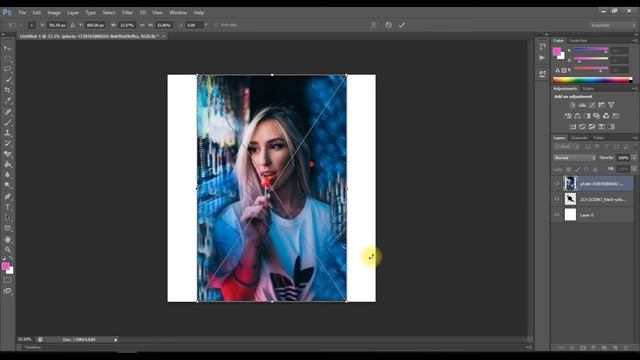Open the Layers panel flyout menu

(634, 138)
